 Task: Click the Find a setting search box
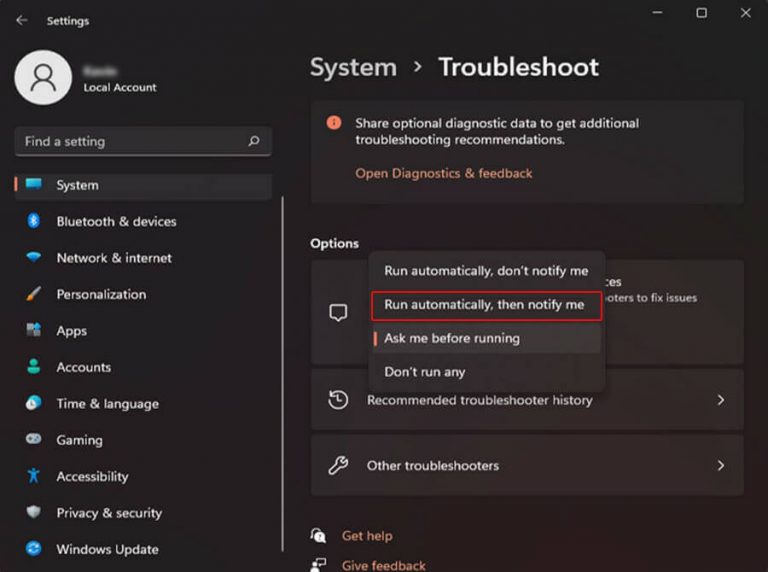[143, 142]
